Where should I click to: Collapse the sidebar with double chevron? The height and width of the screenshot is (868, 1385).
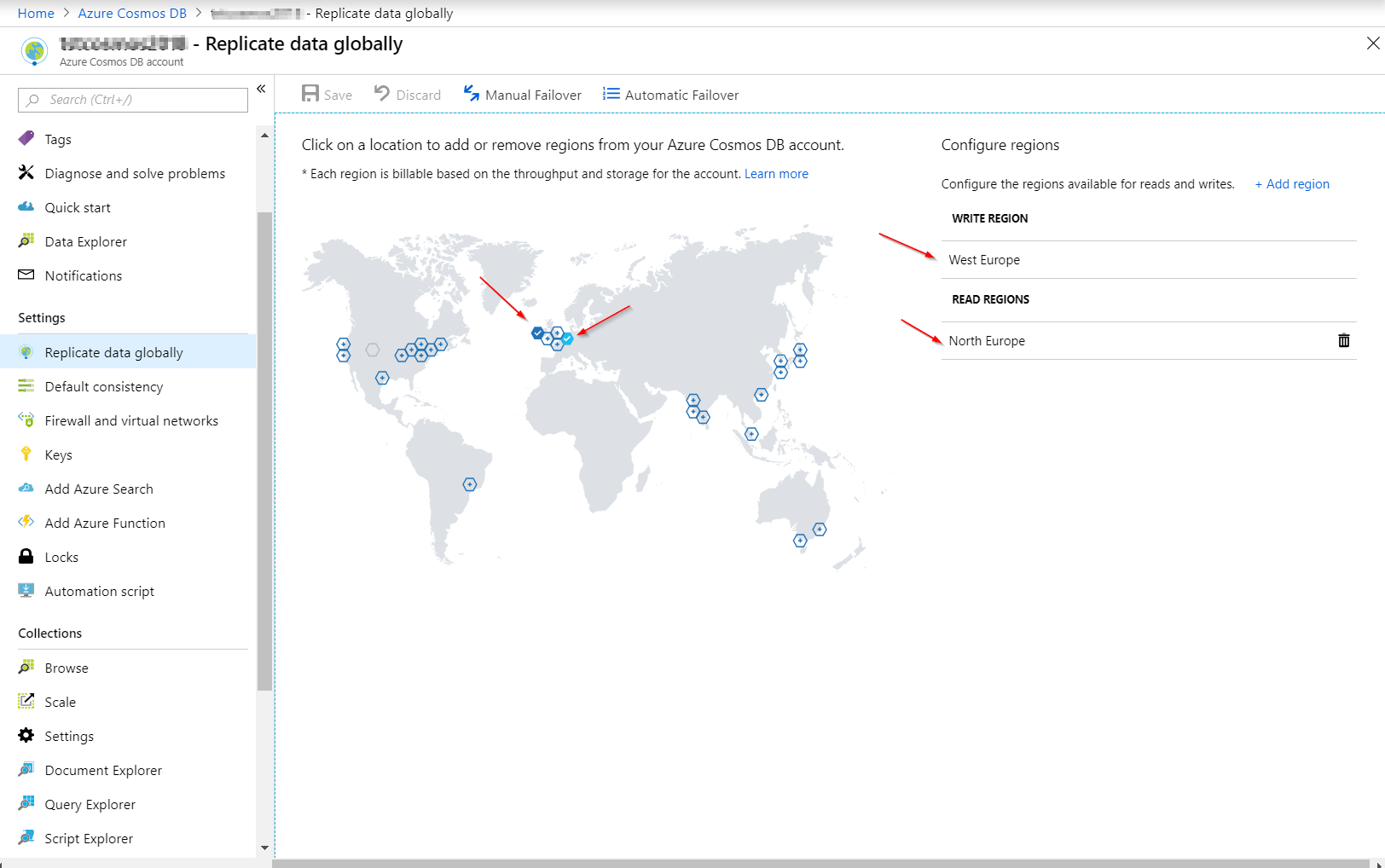[261, 89]
